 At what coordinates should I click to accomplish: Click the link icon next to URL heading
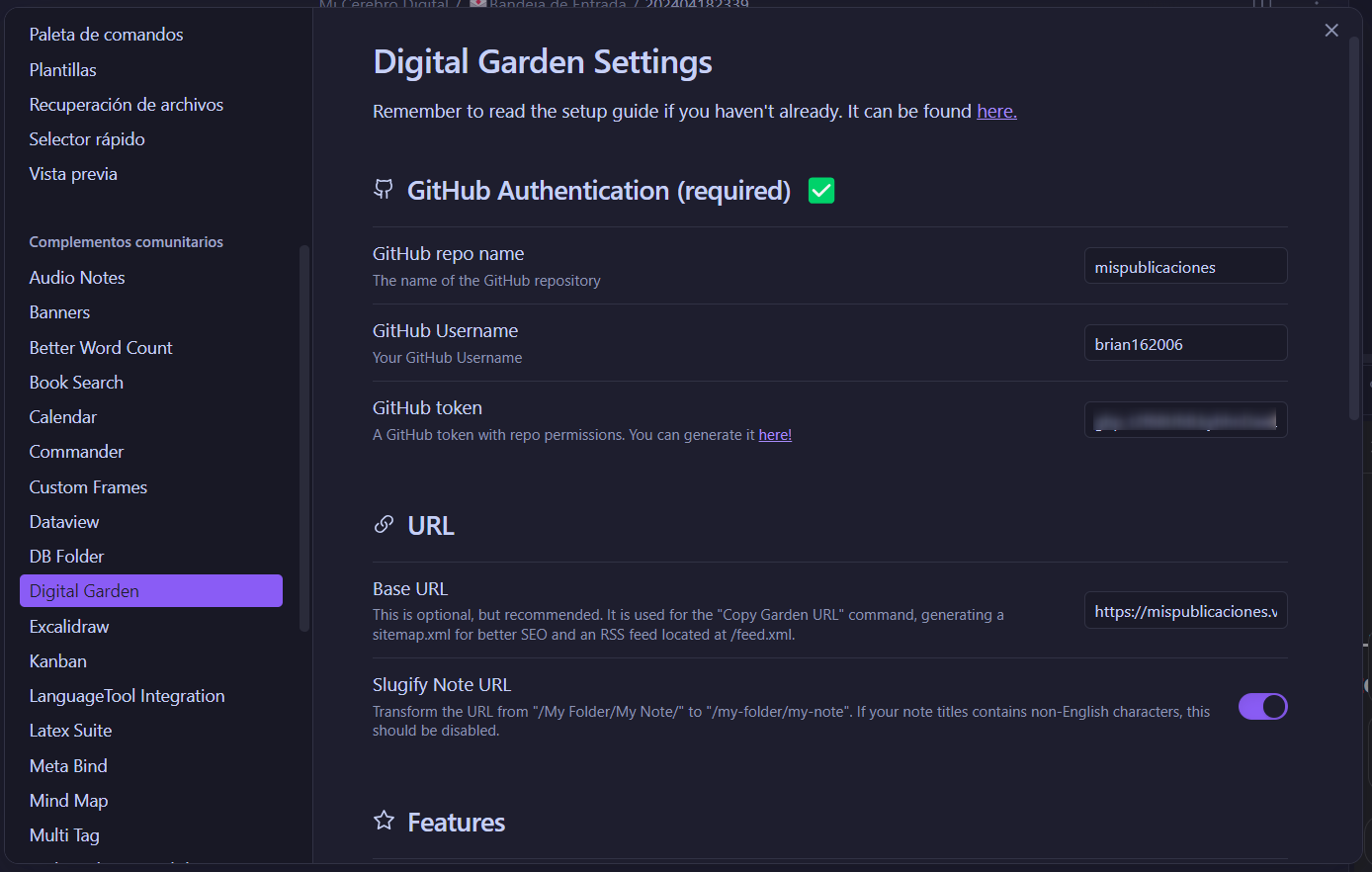coord(384,525)
